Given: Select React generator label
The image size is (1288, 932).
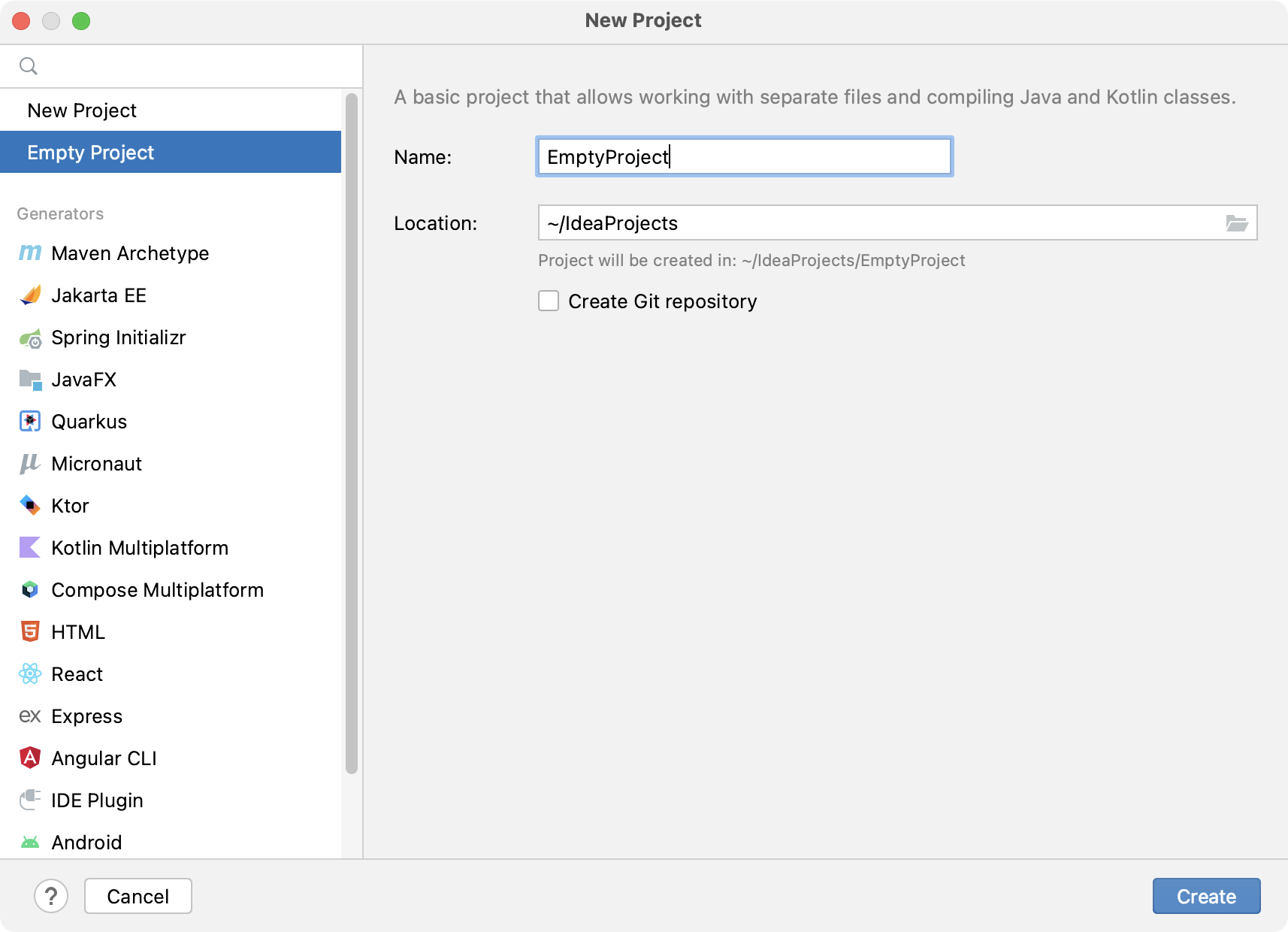Looking at the screenshot, I should click(77, 674).
